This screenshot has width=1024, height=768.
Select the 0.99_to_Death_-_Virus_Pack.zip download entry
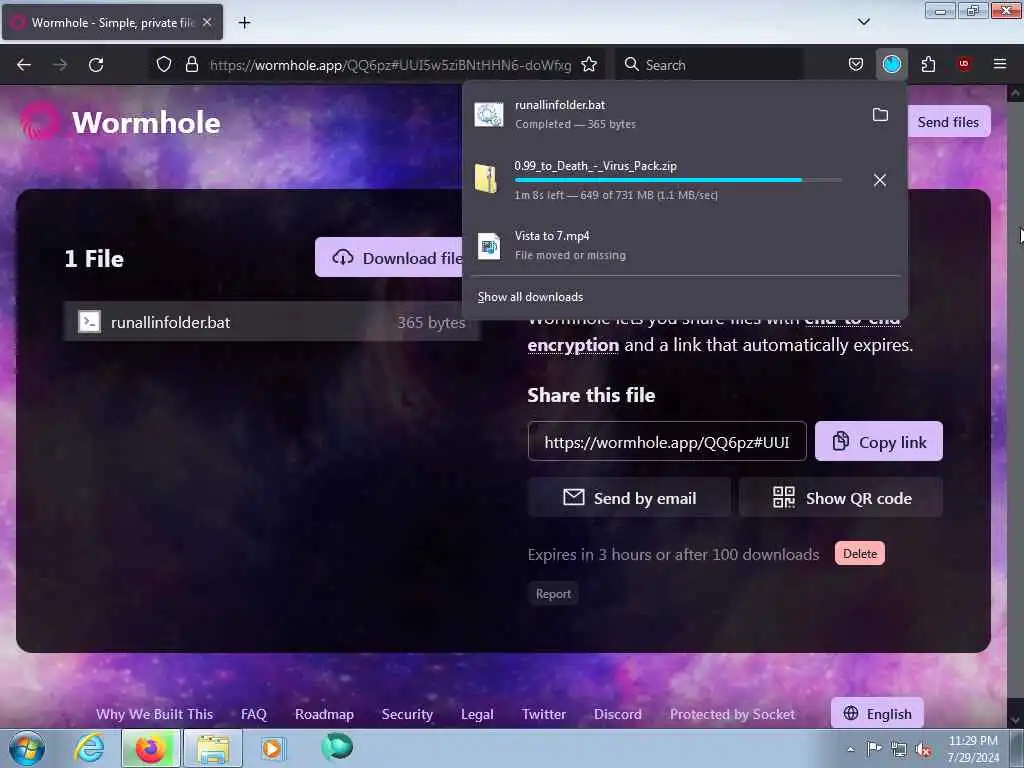(x=665, y=180)
